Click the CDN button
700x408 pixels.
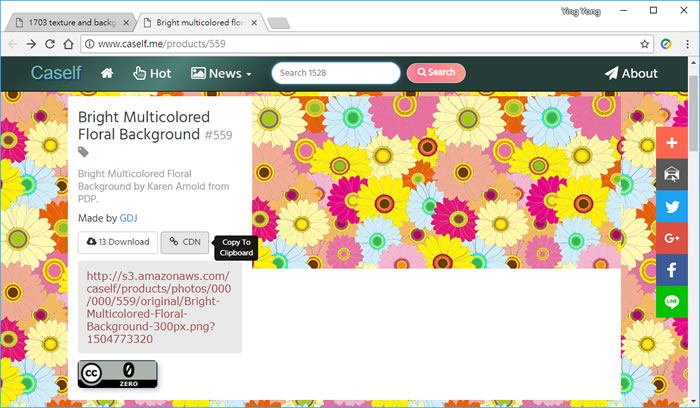(185, 242)
